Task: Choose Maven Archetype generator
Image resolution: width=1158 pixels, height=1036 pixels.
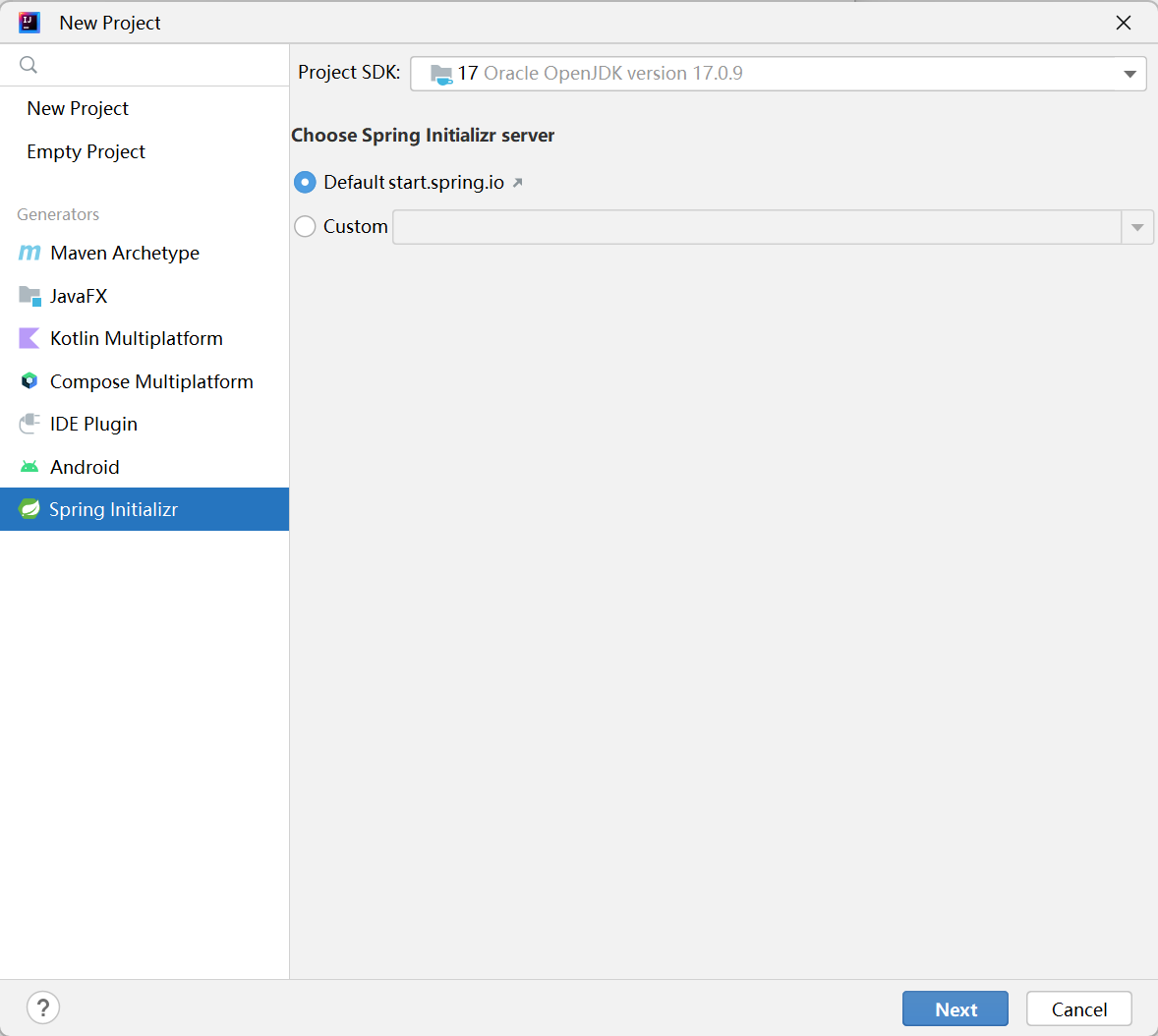Action: click(144, 253)
